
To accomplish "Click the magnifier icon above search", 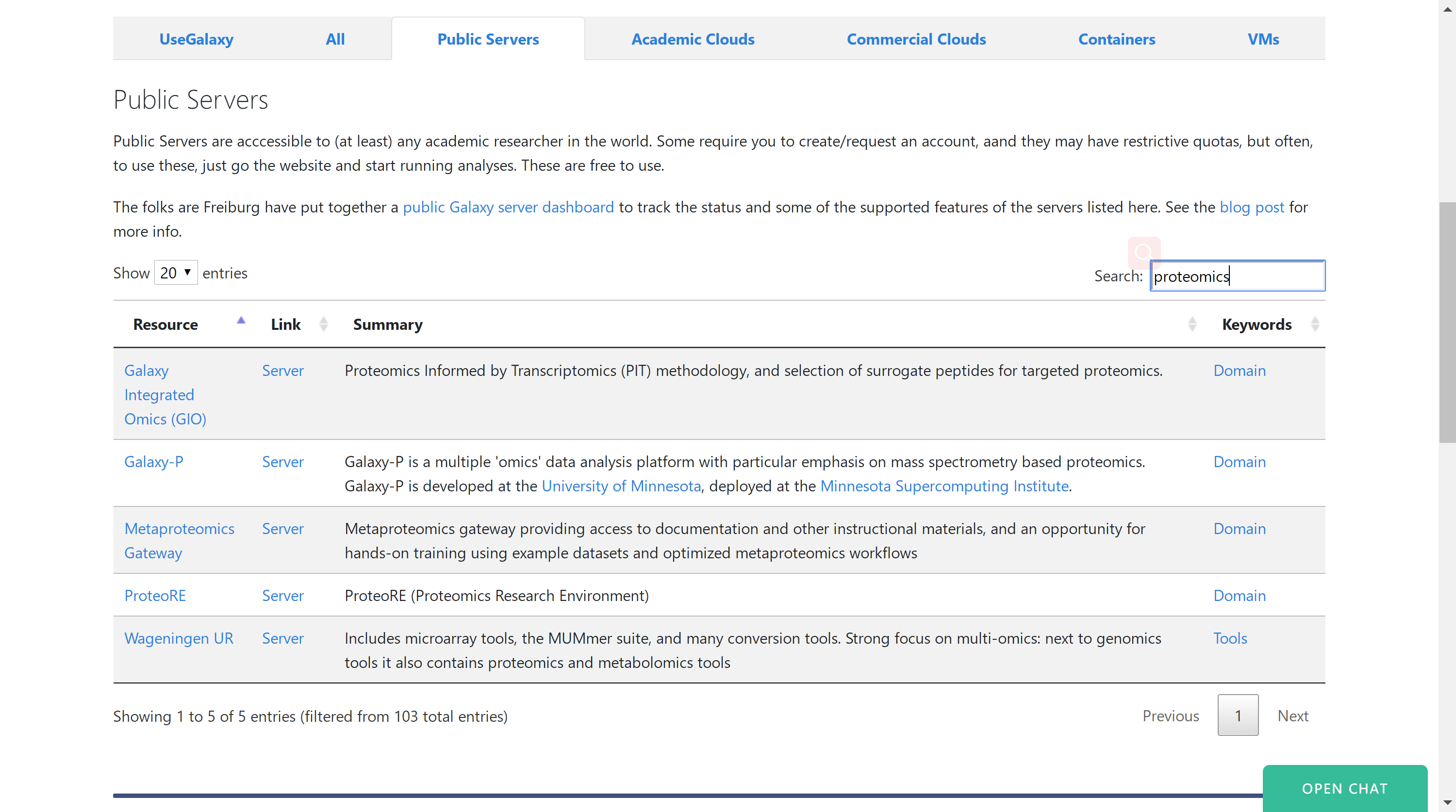I will (x=1143, y=252).
